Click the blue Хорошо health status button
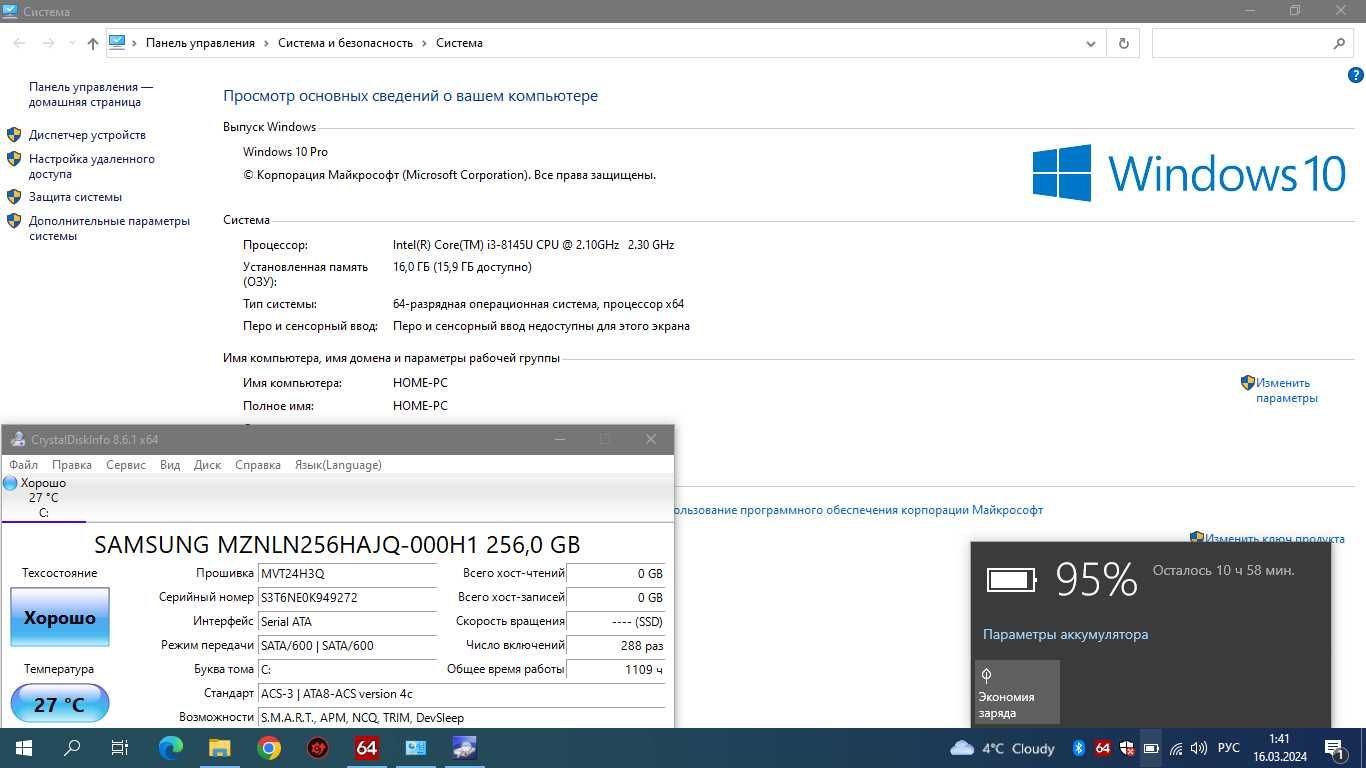The image size is (1366, 768). click(60, 617)
